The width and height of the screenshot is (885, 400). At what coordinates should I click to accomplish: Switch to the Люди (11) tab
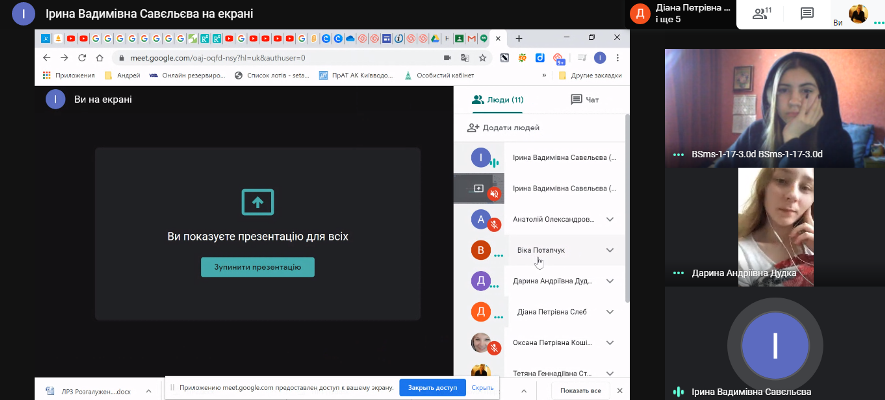[x=497, y=100]
